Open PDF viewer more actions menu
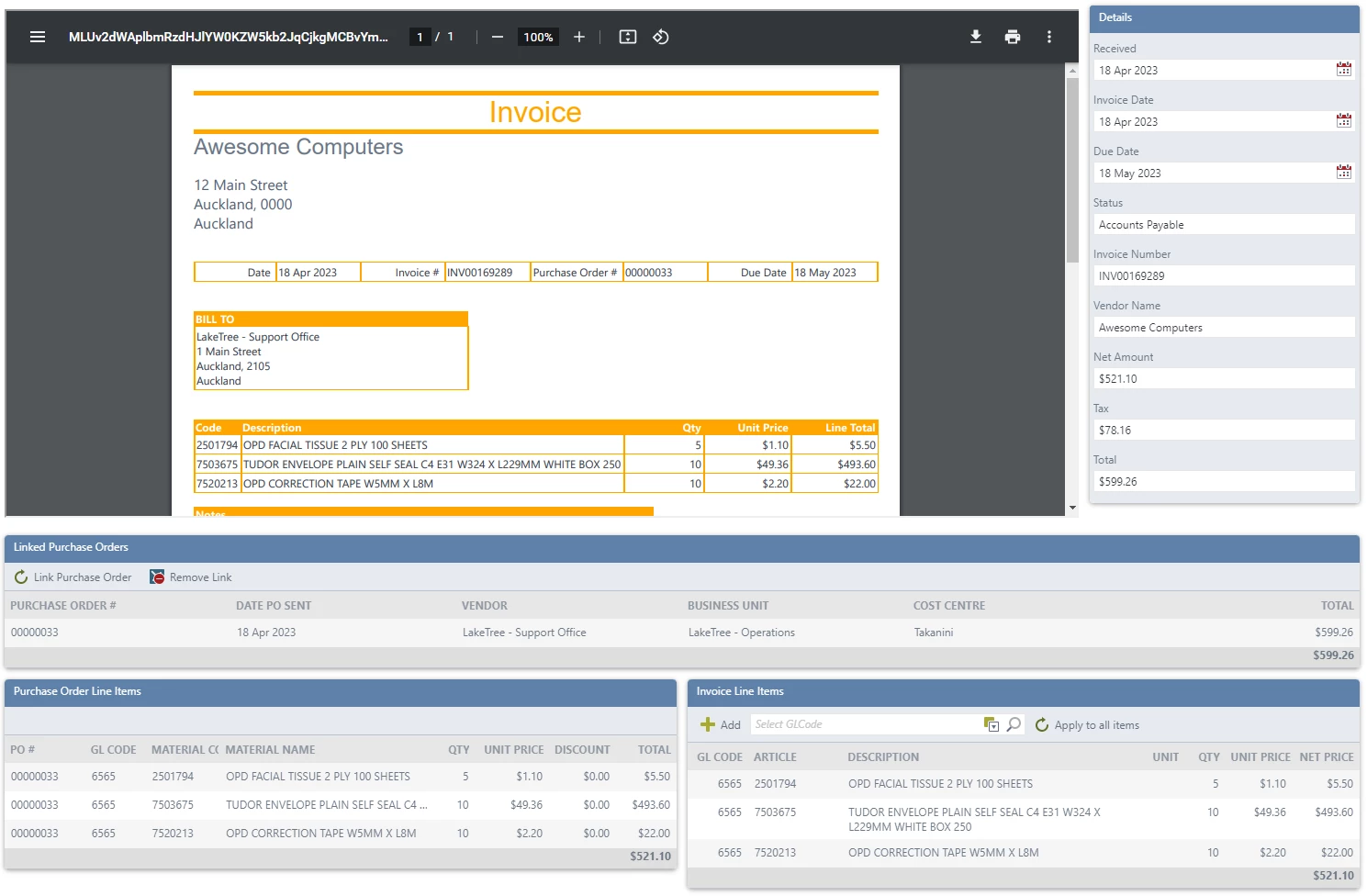 tap(1049, 37)
